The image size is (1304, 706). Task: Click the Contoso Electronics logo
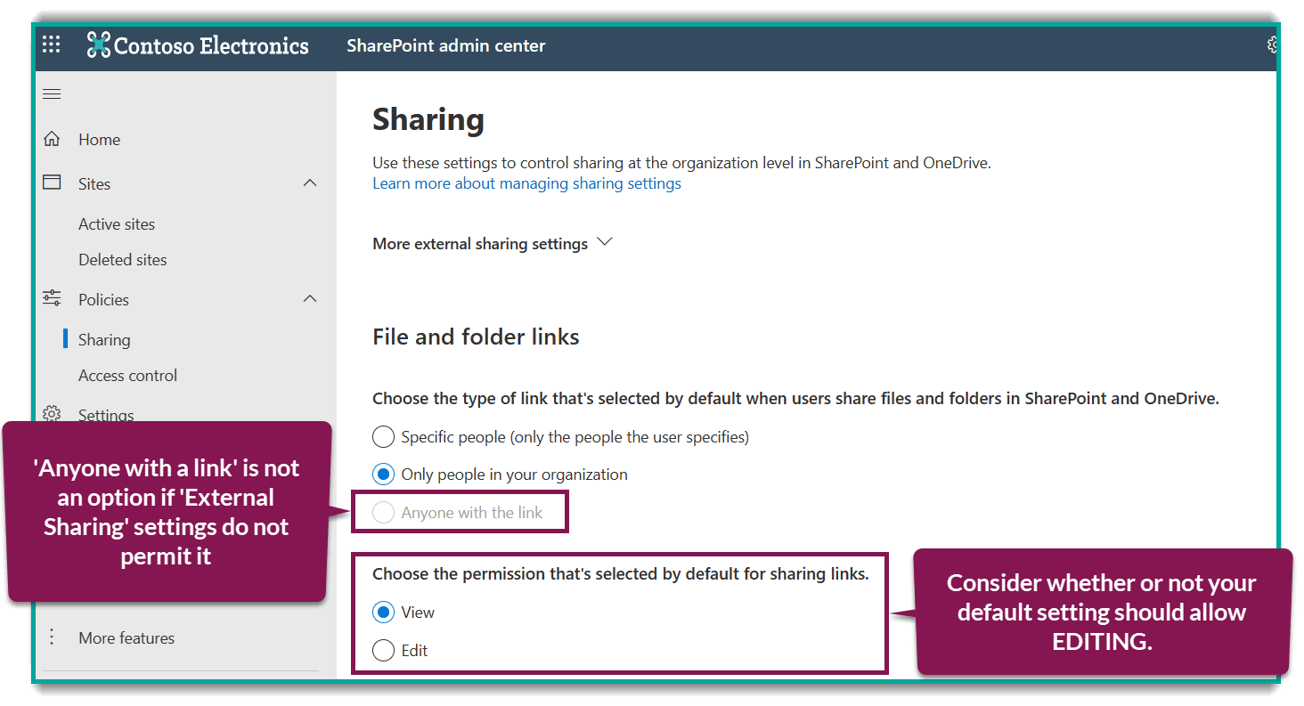pyautogui.click(x=197, y=45)
